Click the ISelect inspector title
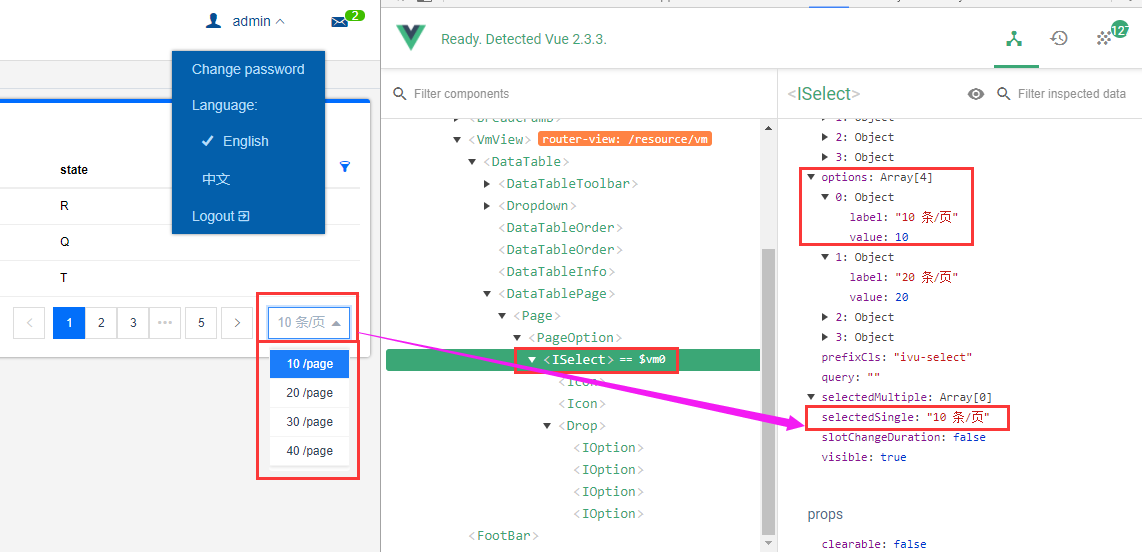 pyautogui.click(x=824, y=94)
